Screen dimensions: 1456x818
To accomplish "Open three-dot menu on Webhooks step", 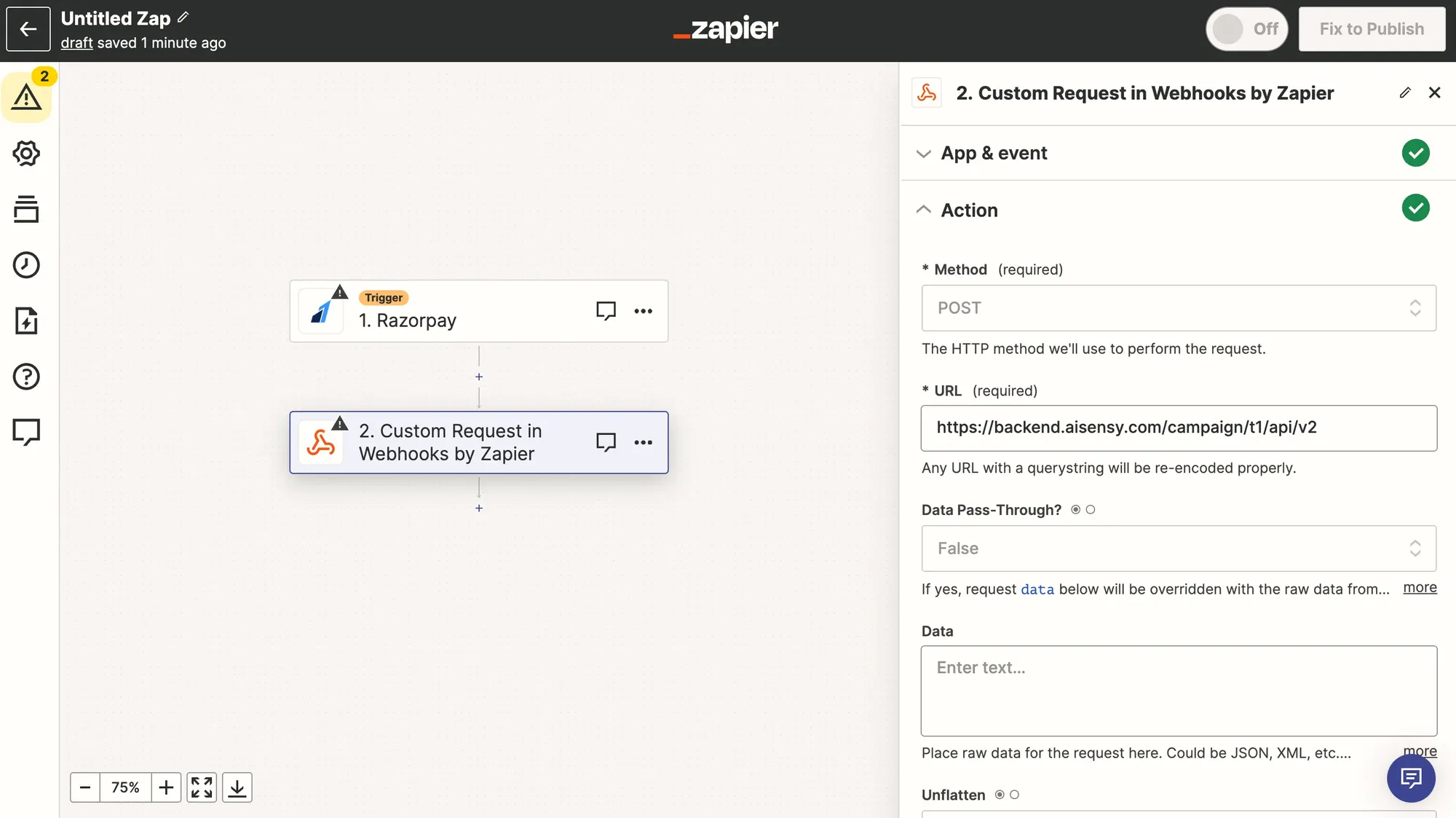I will [643, 443].
